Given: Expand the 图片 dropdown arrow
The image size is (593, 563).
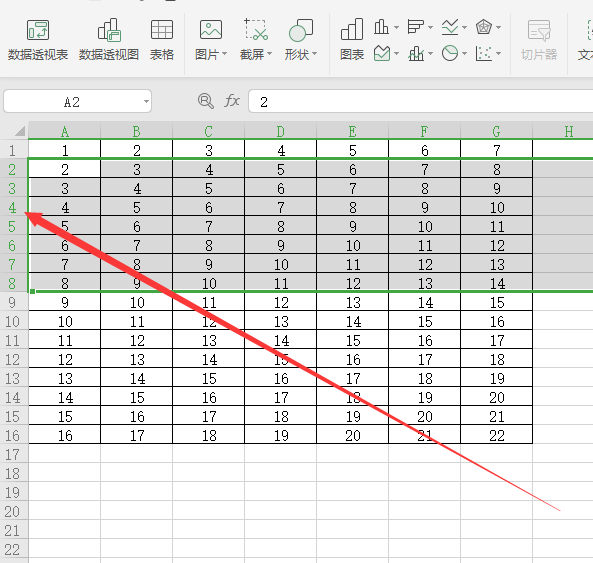Looking at the screenshot, I should 225,54.
